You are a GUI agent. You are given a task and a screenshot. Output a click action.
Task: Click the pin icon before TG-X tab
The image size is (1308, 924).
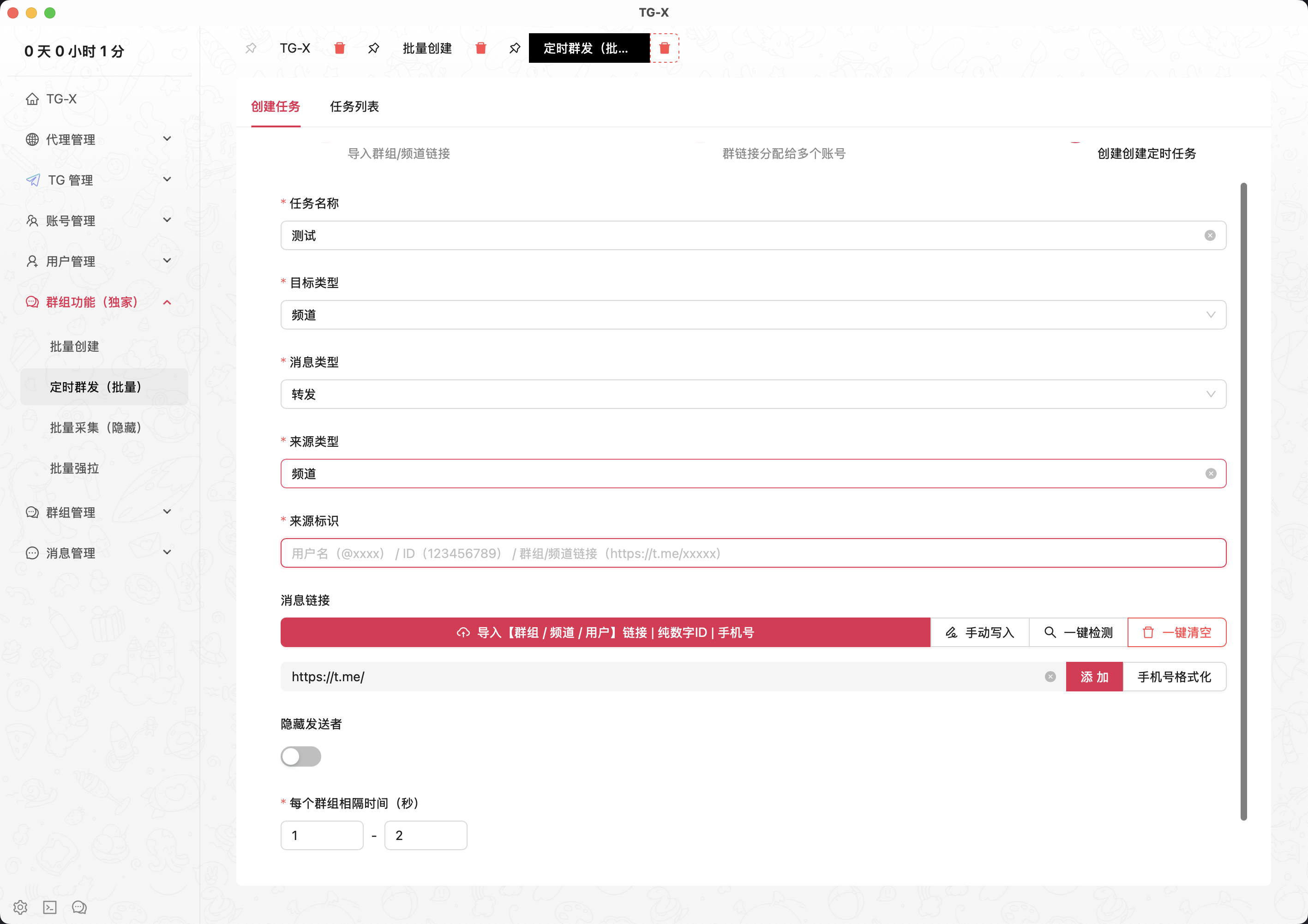[x=251, y=48]
